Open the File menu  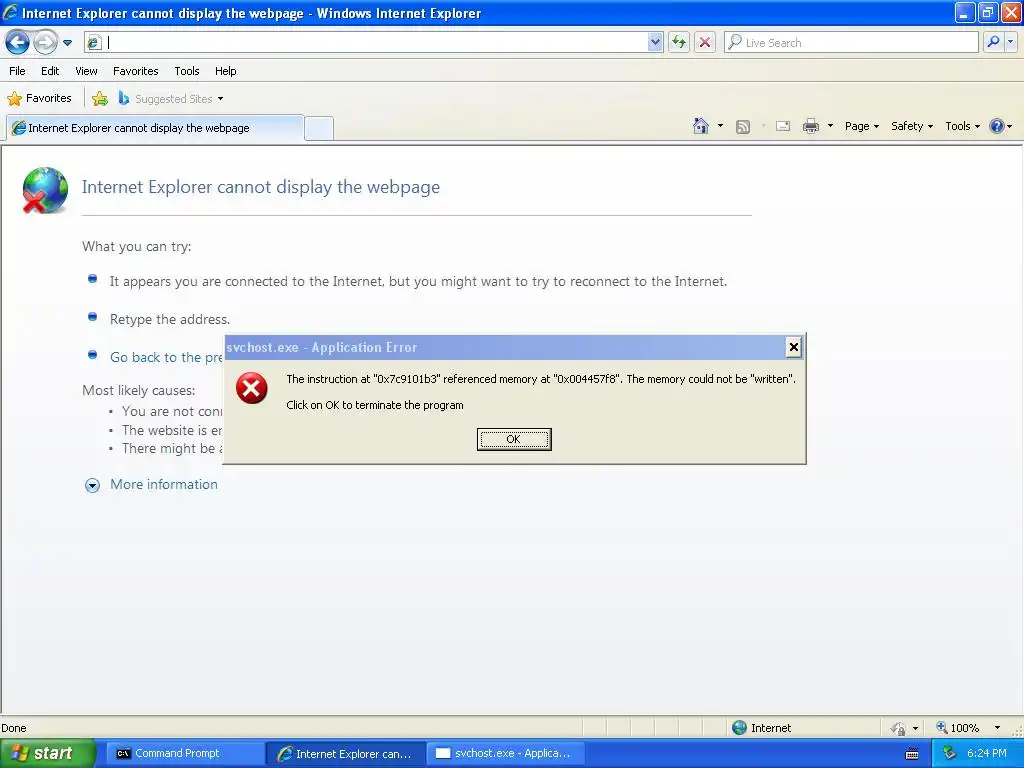18,71
